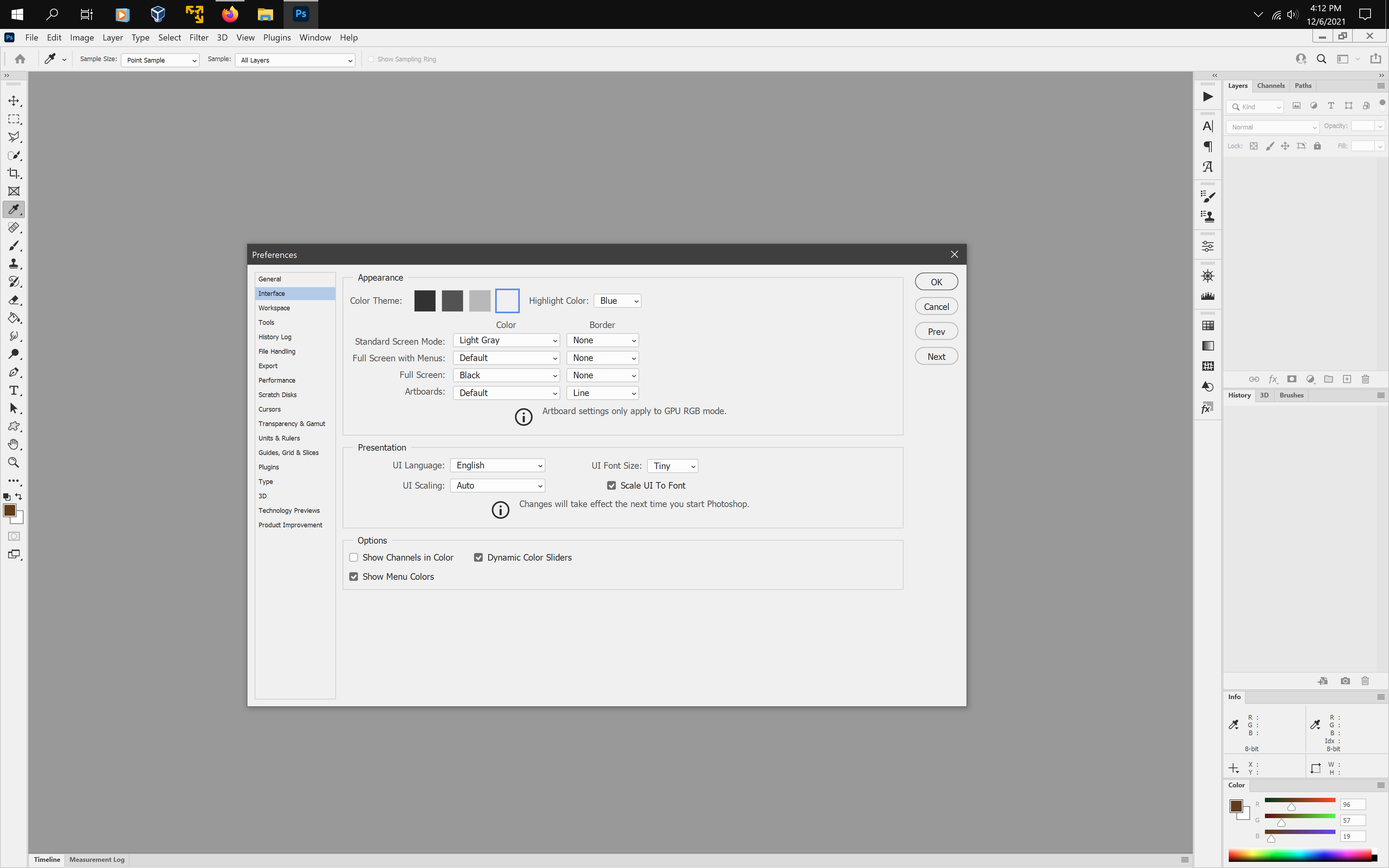Click the Prev button
This screenshot has height=868, width=1389.
[x=936, y=332]
